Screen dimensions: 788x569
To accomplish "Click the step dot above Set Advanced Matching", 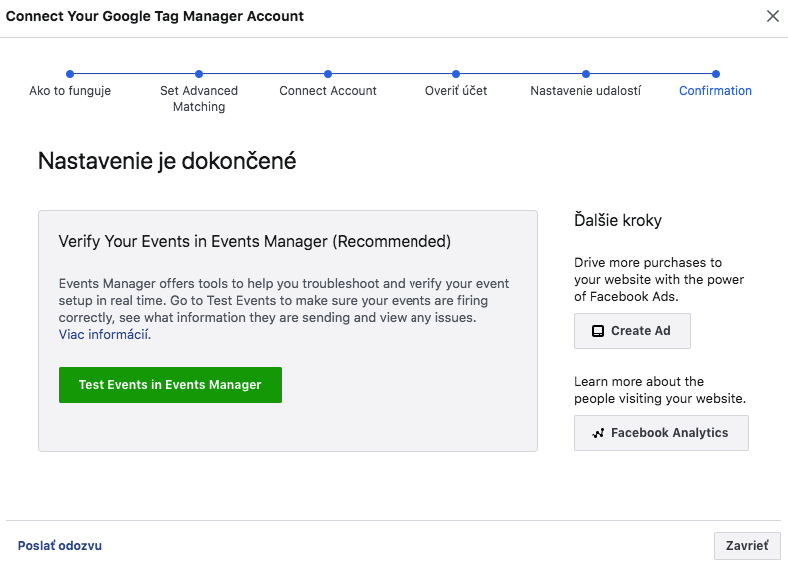I will (199, 74).
